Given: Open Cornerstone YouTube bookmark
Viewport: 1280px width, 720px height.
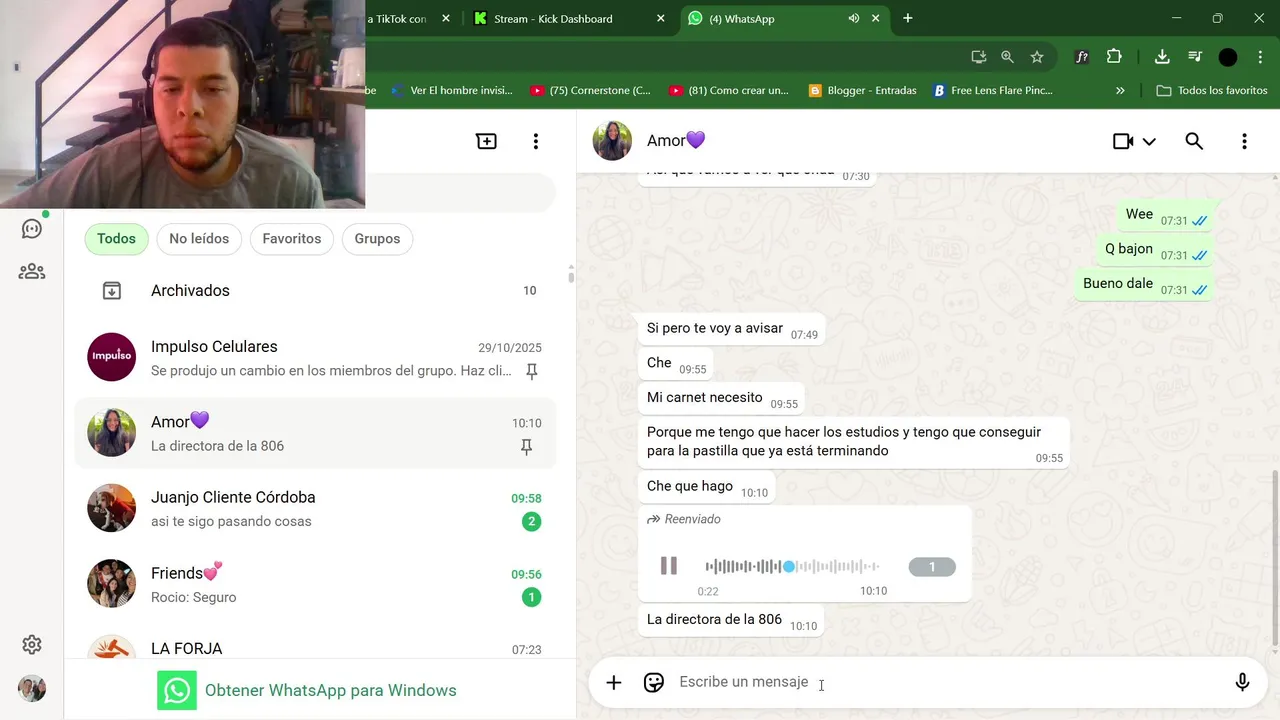Looking at the screenshot, I should pos(591,90).
